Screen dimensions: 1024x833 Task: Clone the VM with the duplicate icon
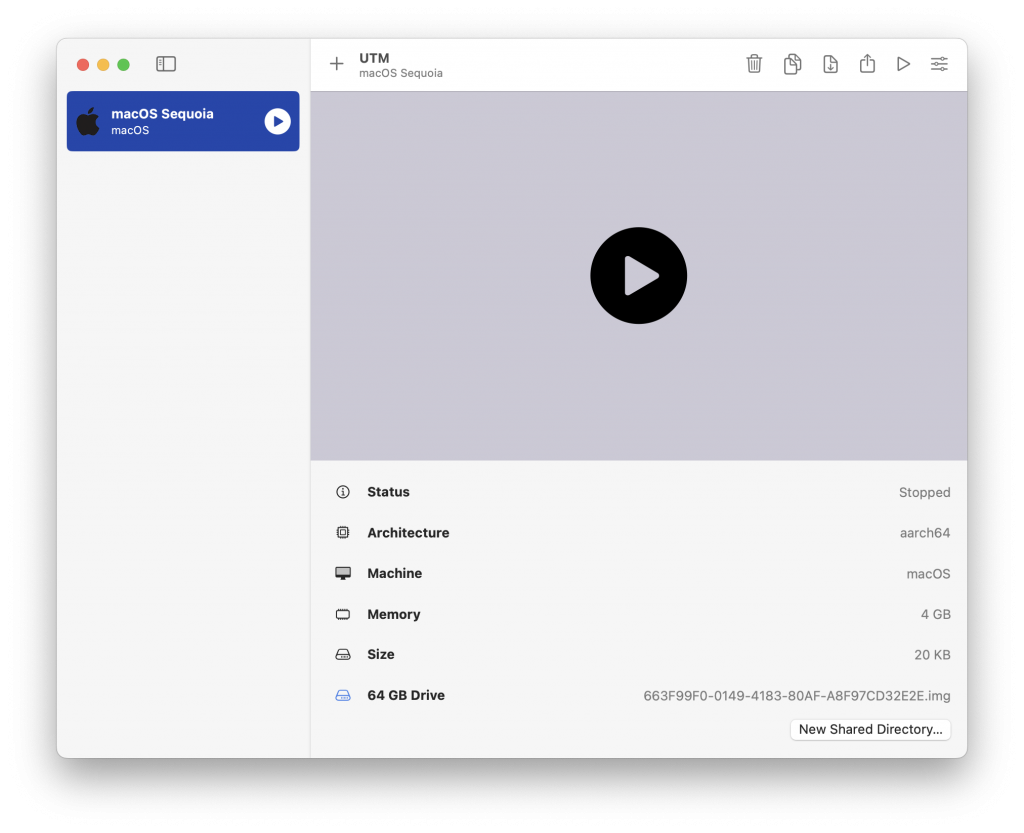pyautogui.click(x=792, y=64)
